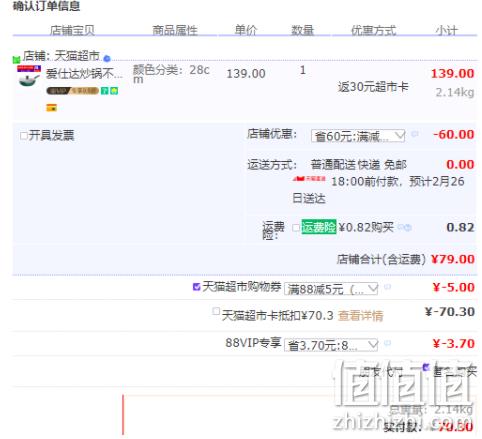Click the 小计 column header

pyautogui.click(x=447, y=30)
